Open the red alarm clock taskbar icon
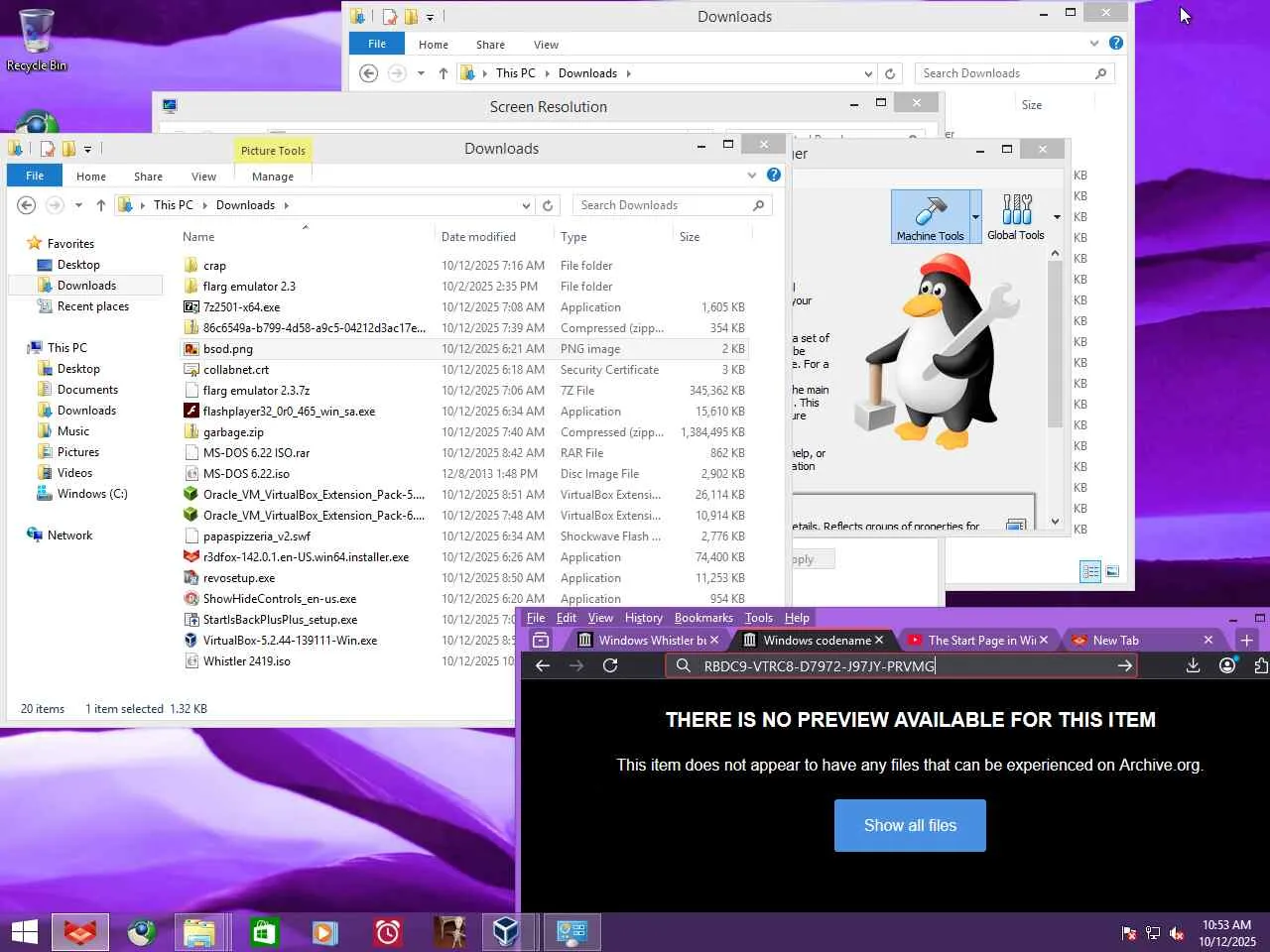This screenshot has width=1270, height=952. pos(387,932)
